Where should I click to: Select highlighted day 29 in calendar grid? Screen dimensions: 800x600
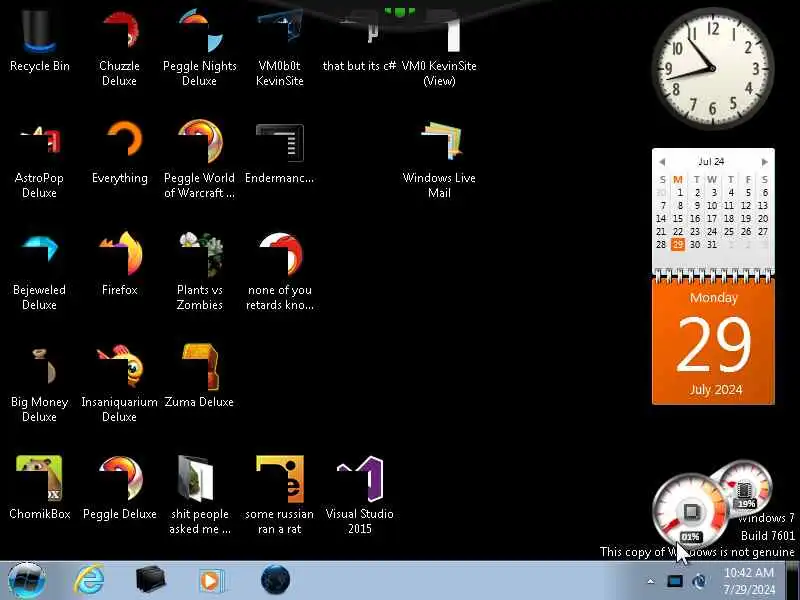pyautogui.click(x=678, y=244)
